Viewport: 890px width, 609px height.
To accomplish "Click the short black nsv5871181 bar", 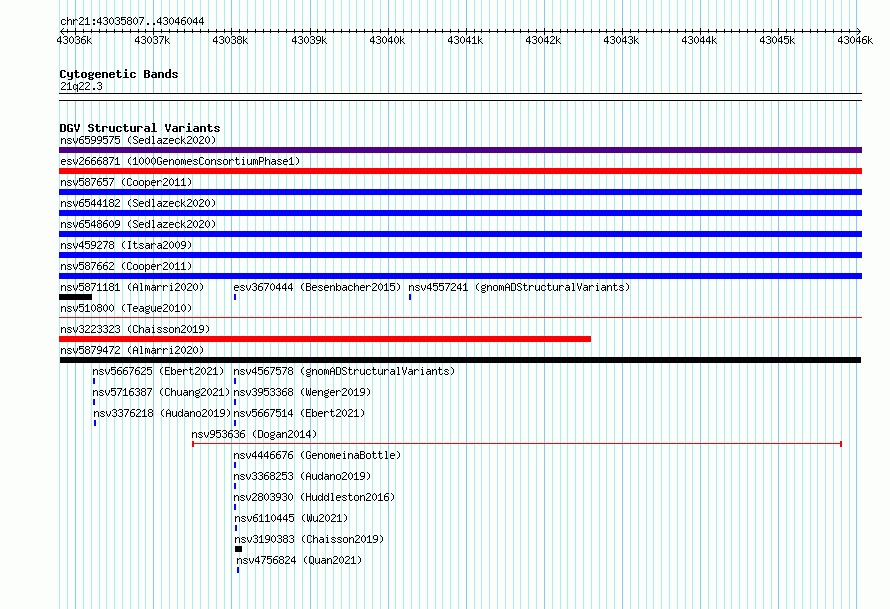I will (x=75, y=297).
